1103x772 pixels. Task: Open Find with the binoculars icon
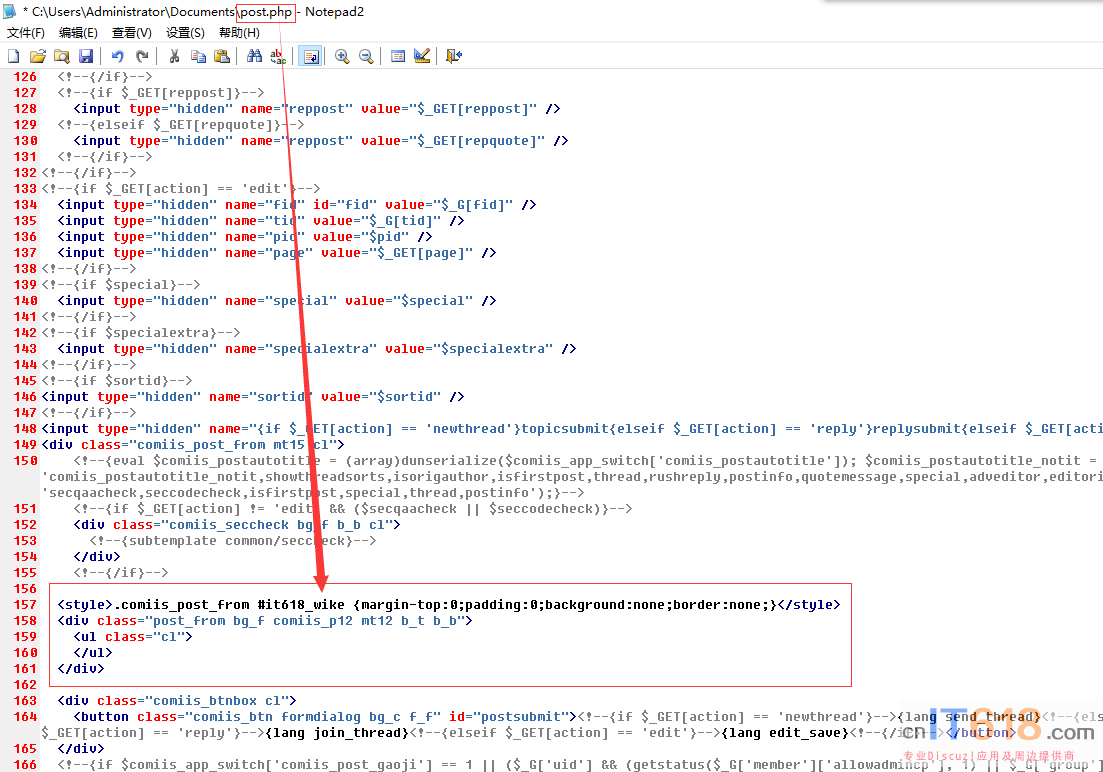click(254, 56)
